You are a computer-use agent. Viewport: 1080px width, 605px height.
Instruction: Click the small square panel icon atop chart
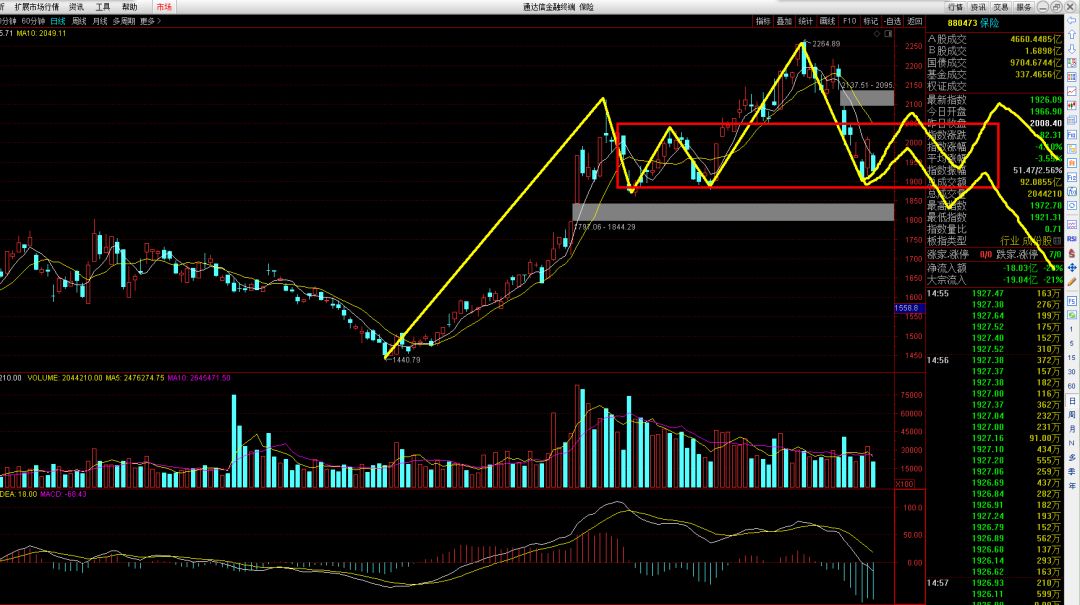coord(888,34)
